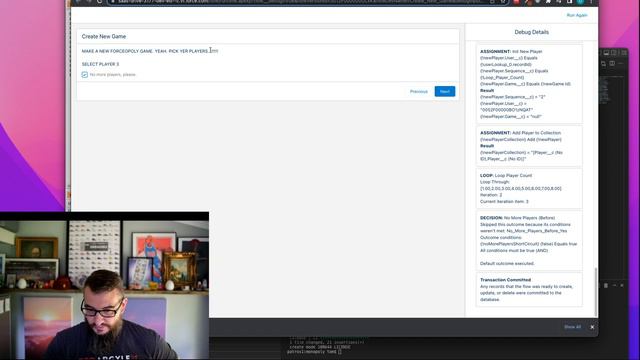
Task: Click the 'Default outcome executed.' line
Action: coord(507,263)
